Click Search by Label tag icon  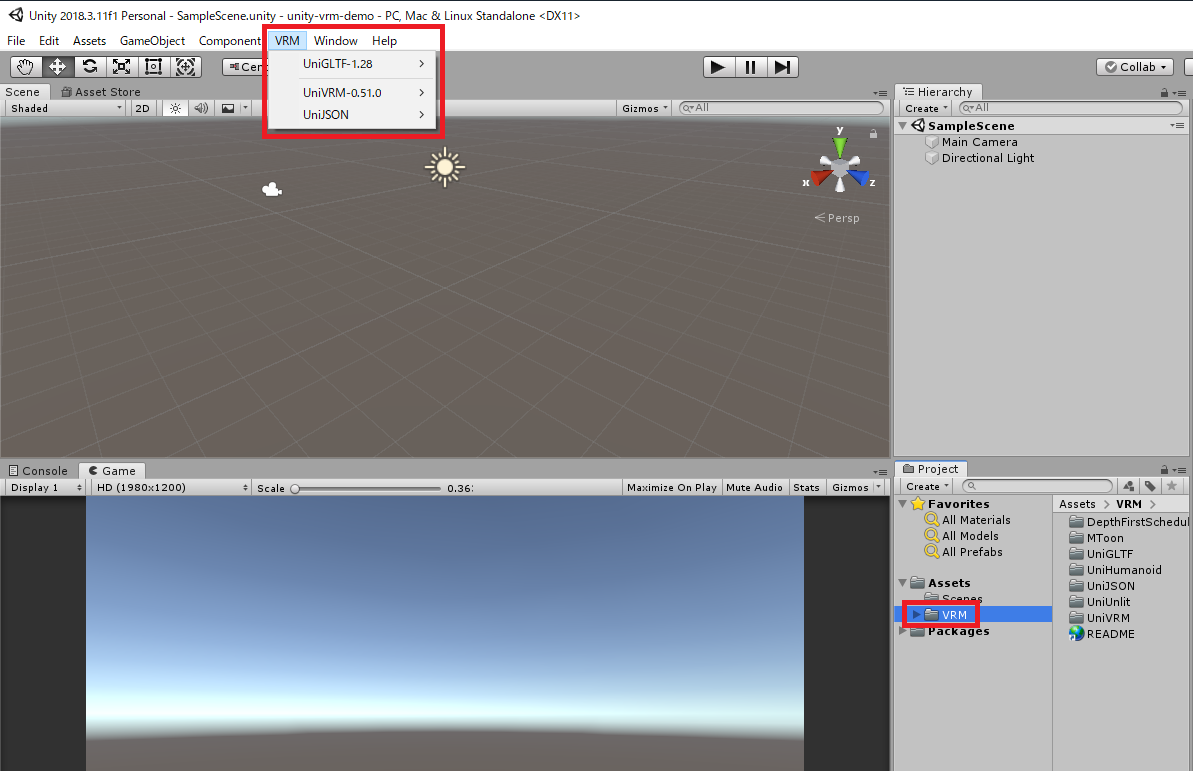(1150, 486)
